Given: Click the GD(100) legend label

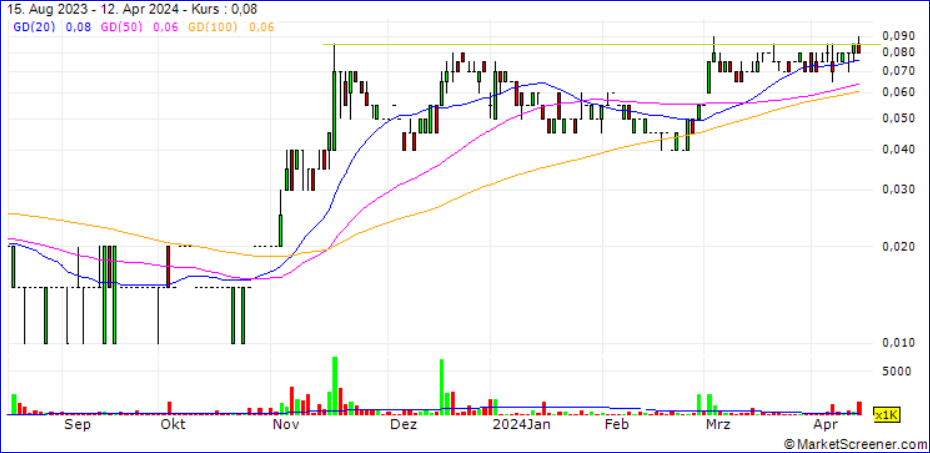Looking at the screenshot, I should (213, 27).
